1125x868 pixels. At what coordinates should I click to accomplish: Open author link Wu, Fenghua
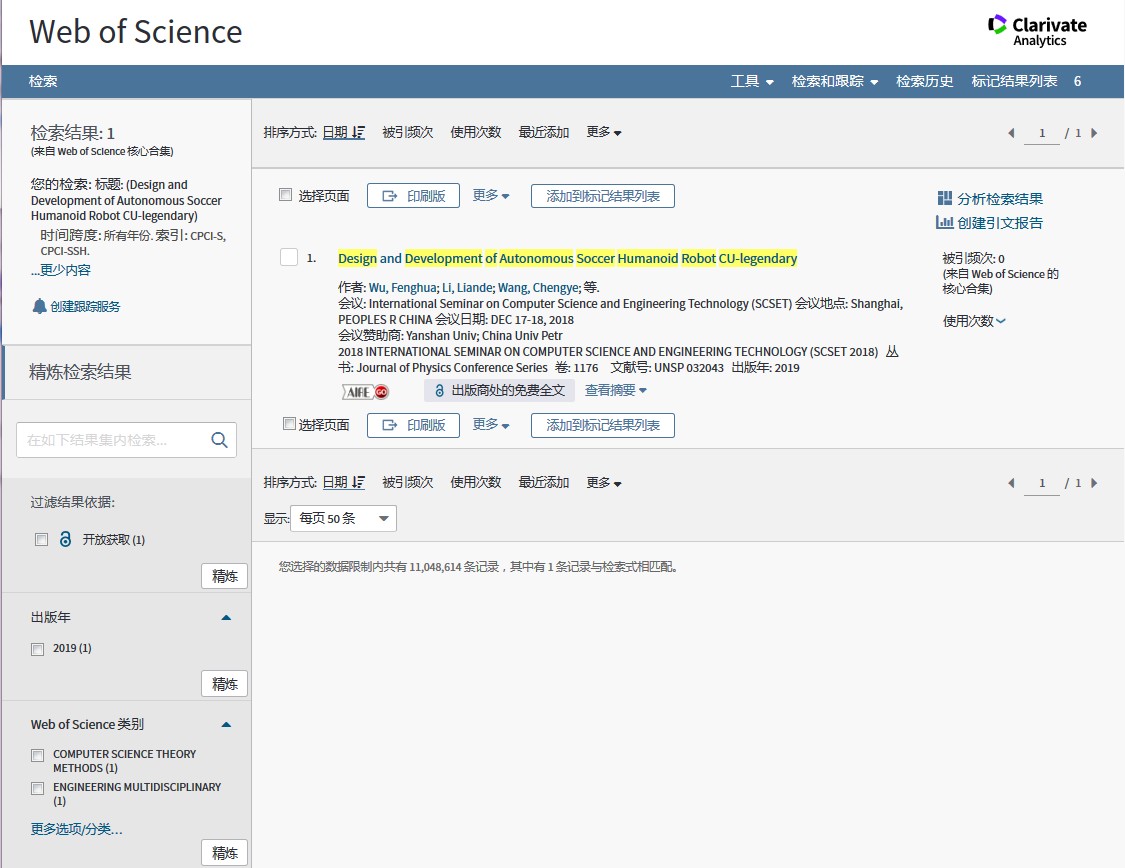click(x=403, y=288)
